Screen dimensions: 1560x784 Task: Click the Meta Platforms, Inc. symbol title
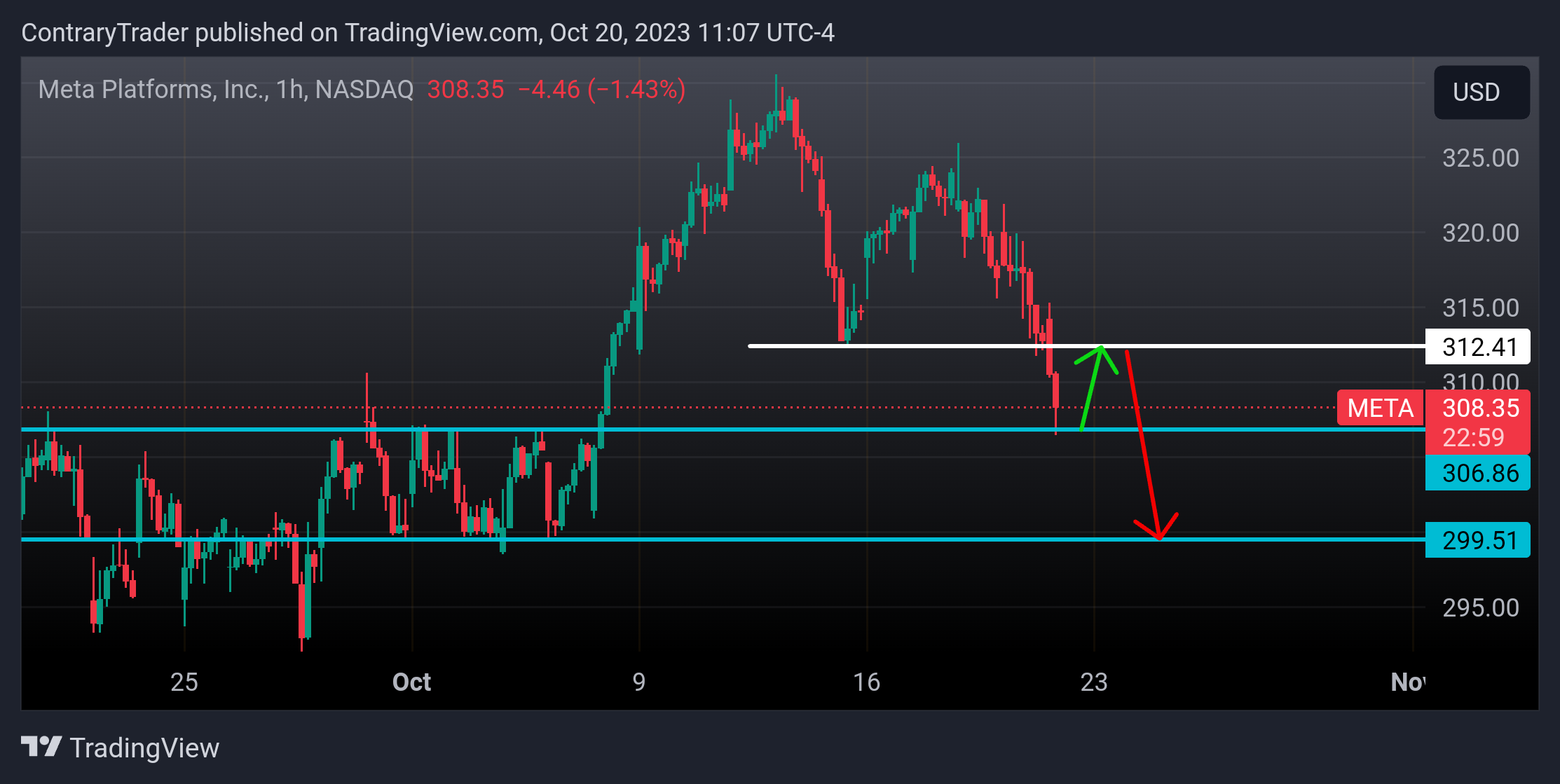[x=226, y=90]
